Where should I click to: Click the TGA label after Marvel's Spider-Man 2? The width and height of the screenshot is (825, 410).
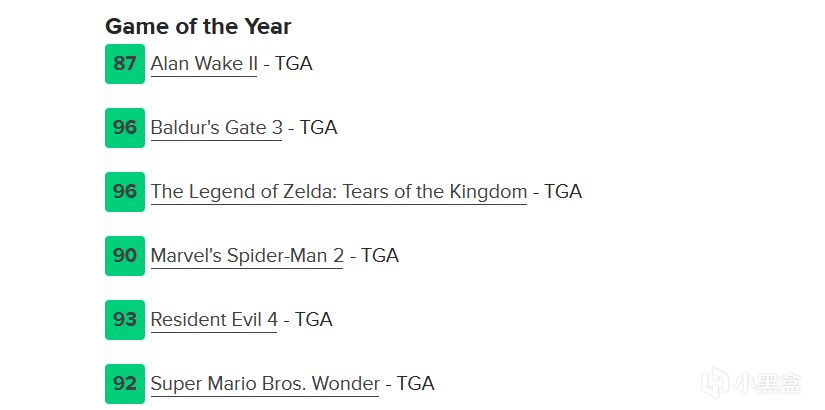click(380, 256)
